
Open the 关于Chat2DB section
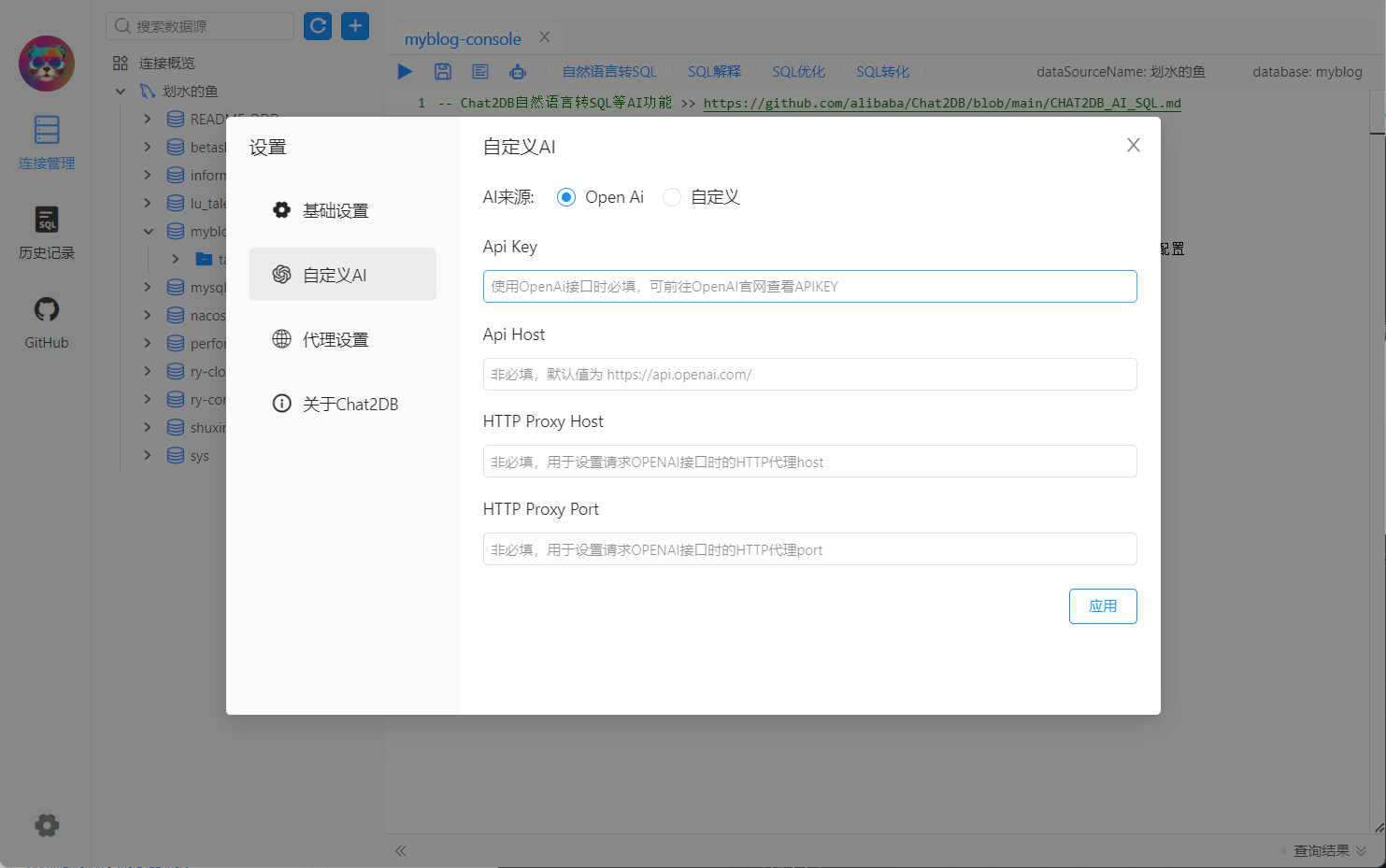click(343, 404)
